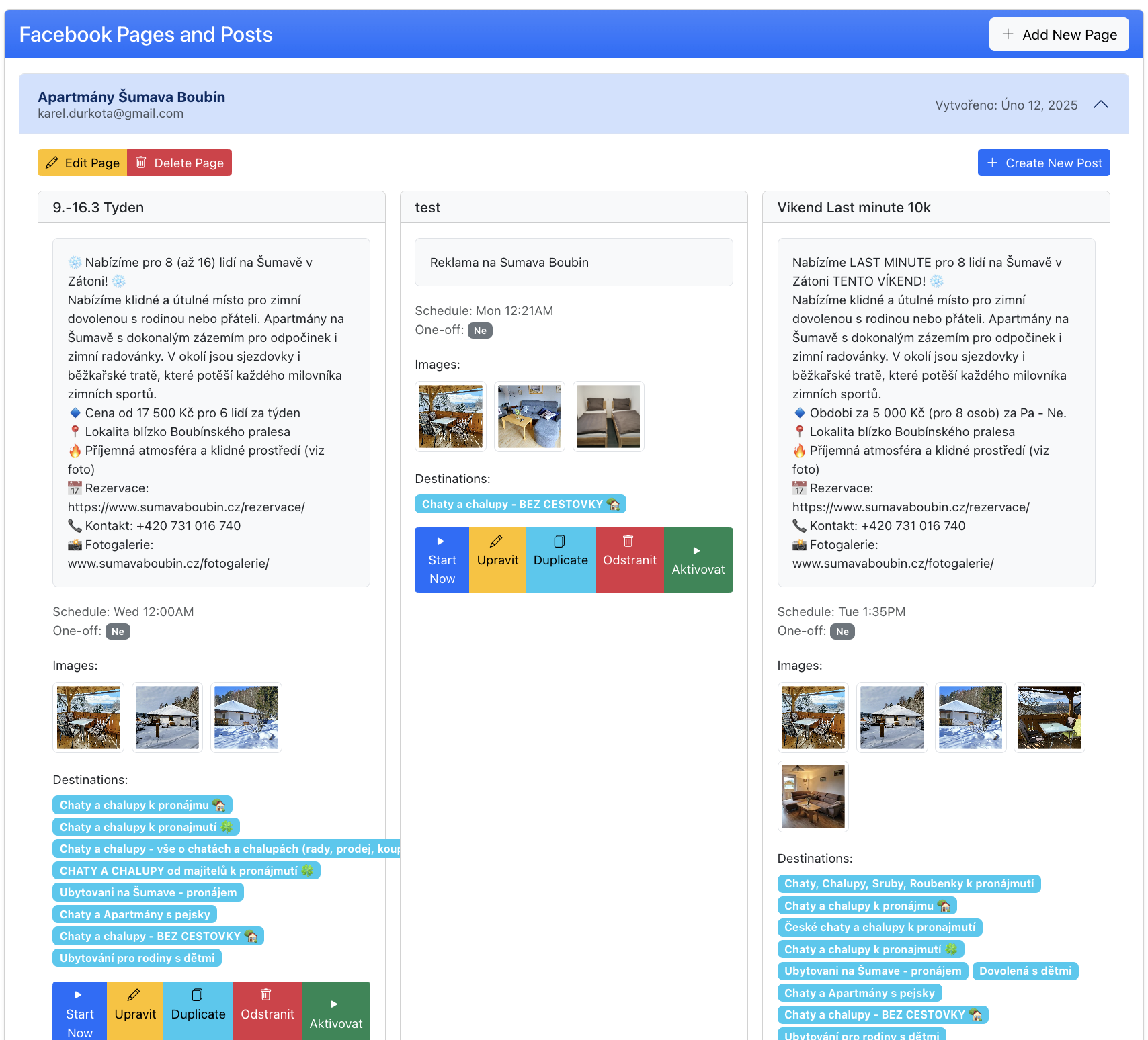Click 'Chaty a chalupy k pronájmu' tag in 9.-16.3 Tyden

(142, 805)
